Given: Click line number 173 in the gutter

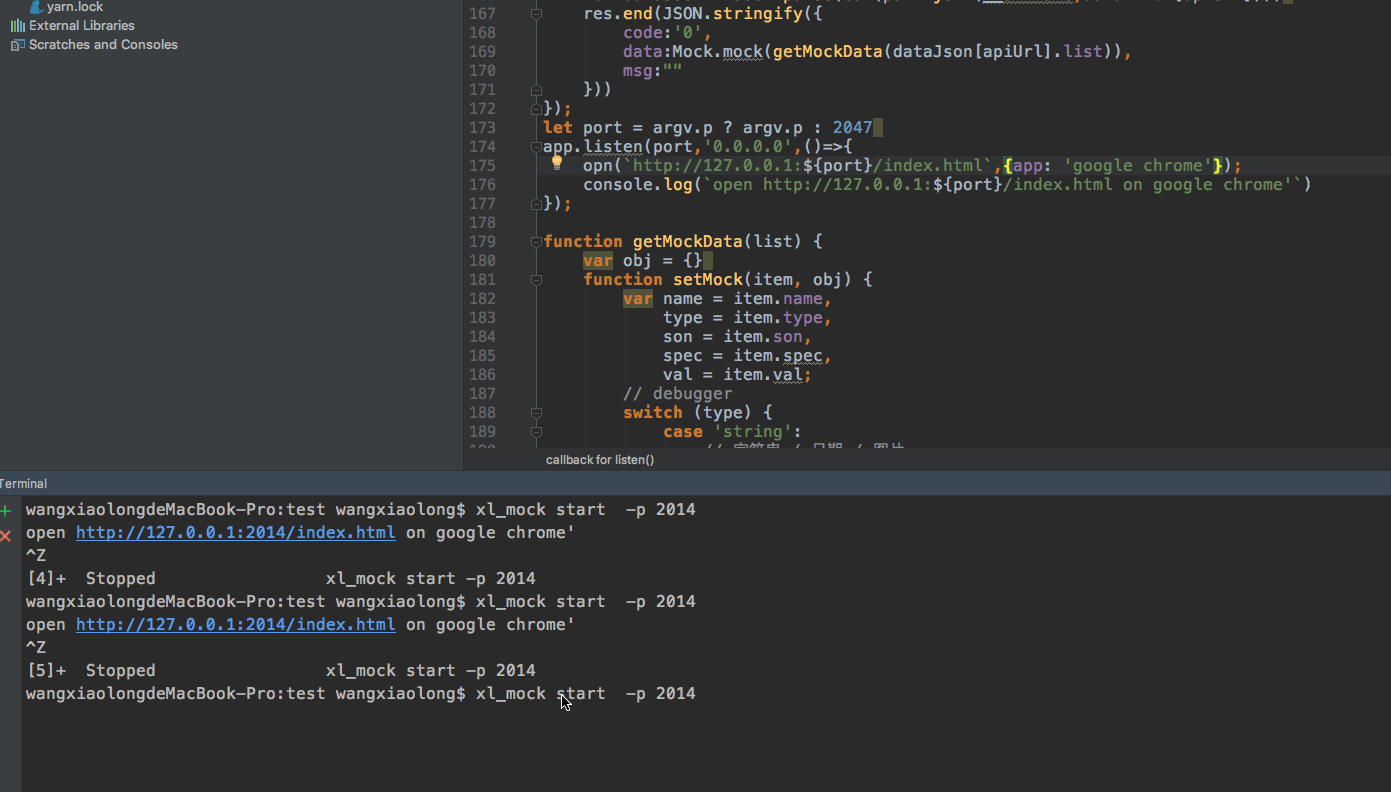Looking at the screenshot, I should point(482,128).
